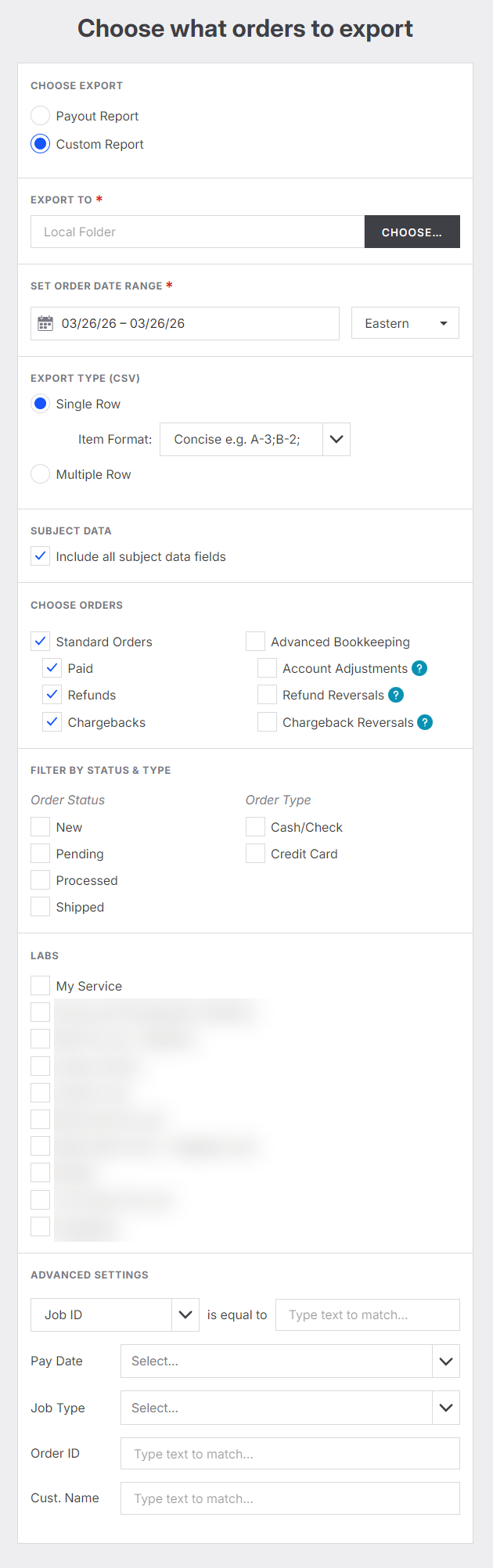Click help icon beside Chargeback Reversals
Image resolution: width=493 pixels, height=1568 pixels.
coord(425,722)
